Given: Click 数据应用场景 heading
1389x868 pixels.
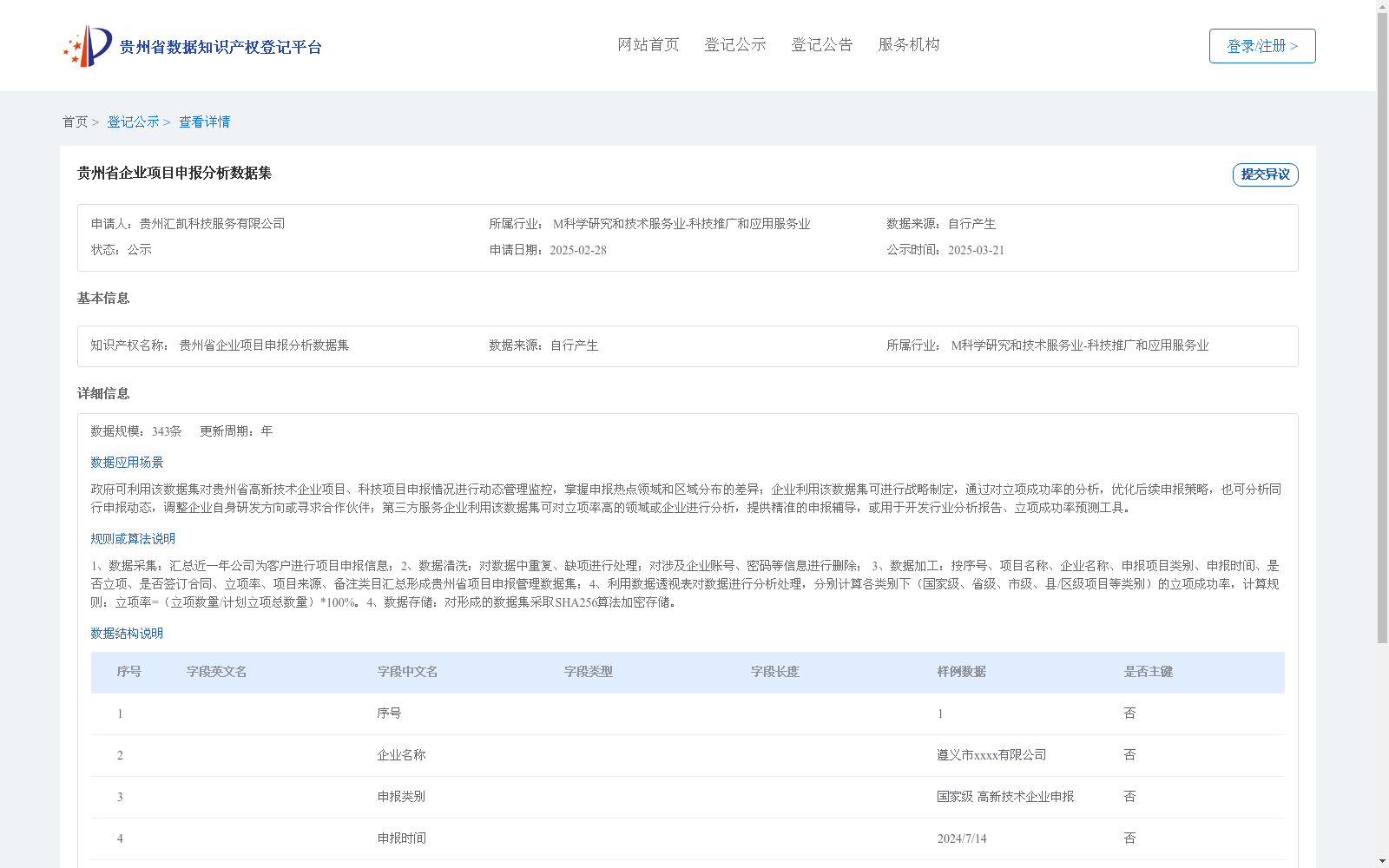Looking at the screenshot, I should pyautogui.click(x=127, y=463).
